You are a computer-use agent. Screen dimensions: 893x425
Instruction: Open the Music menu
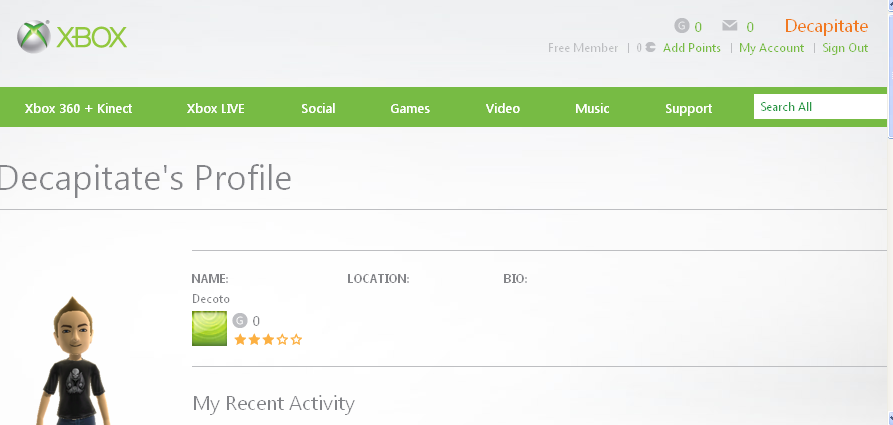click(x=592, y=108)
